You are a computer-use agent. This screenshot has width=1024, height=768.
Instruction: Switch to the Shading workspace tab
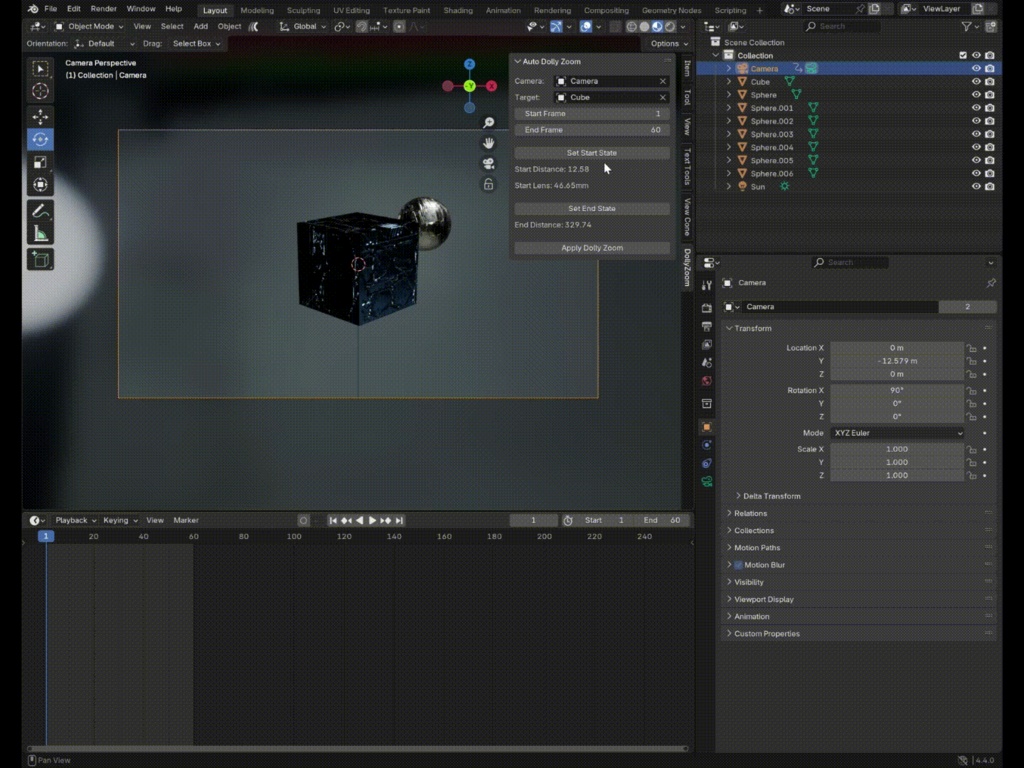tap(458, 10)
